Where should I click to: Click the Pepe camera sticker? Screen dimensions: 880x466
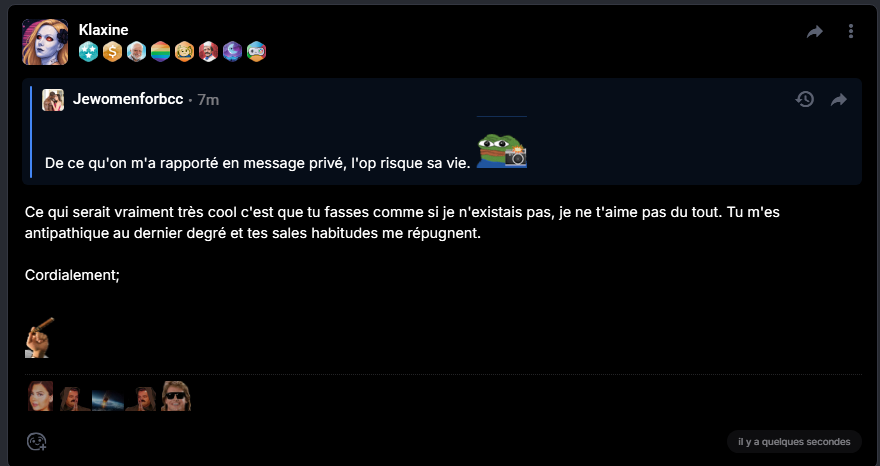[502, 150]
